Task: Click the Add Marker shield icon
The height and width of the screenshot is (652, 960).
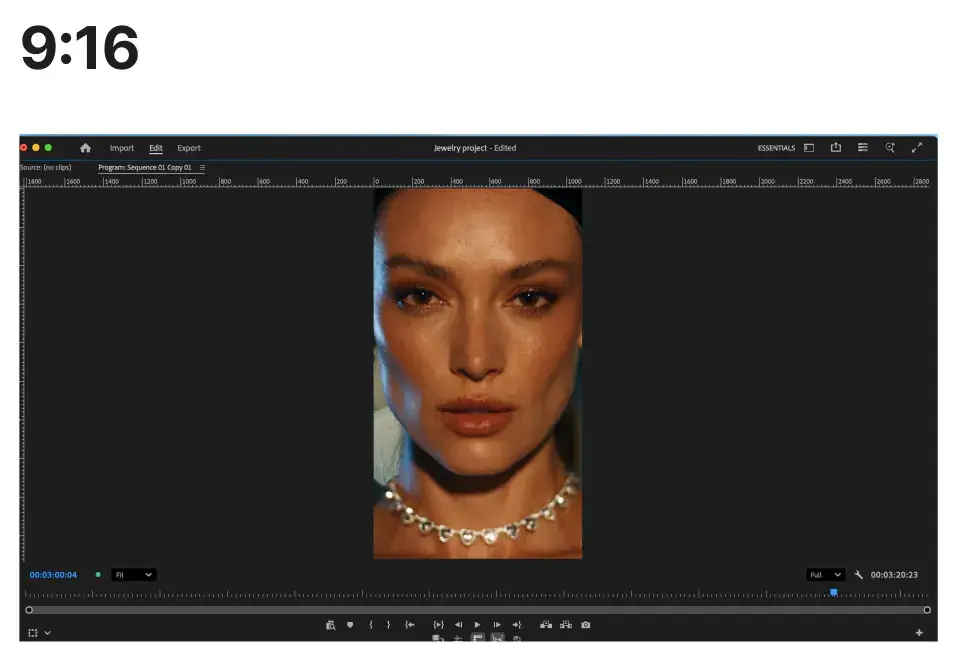Action: tap(350, 625)
